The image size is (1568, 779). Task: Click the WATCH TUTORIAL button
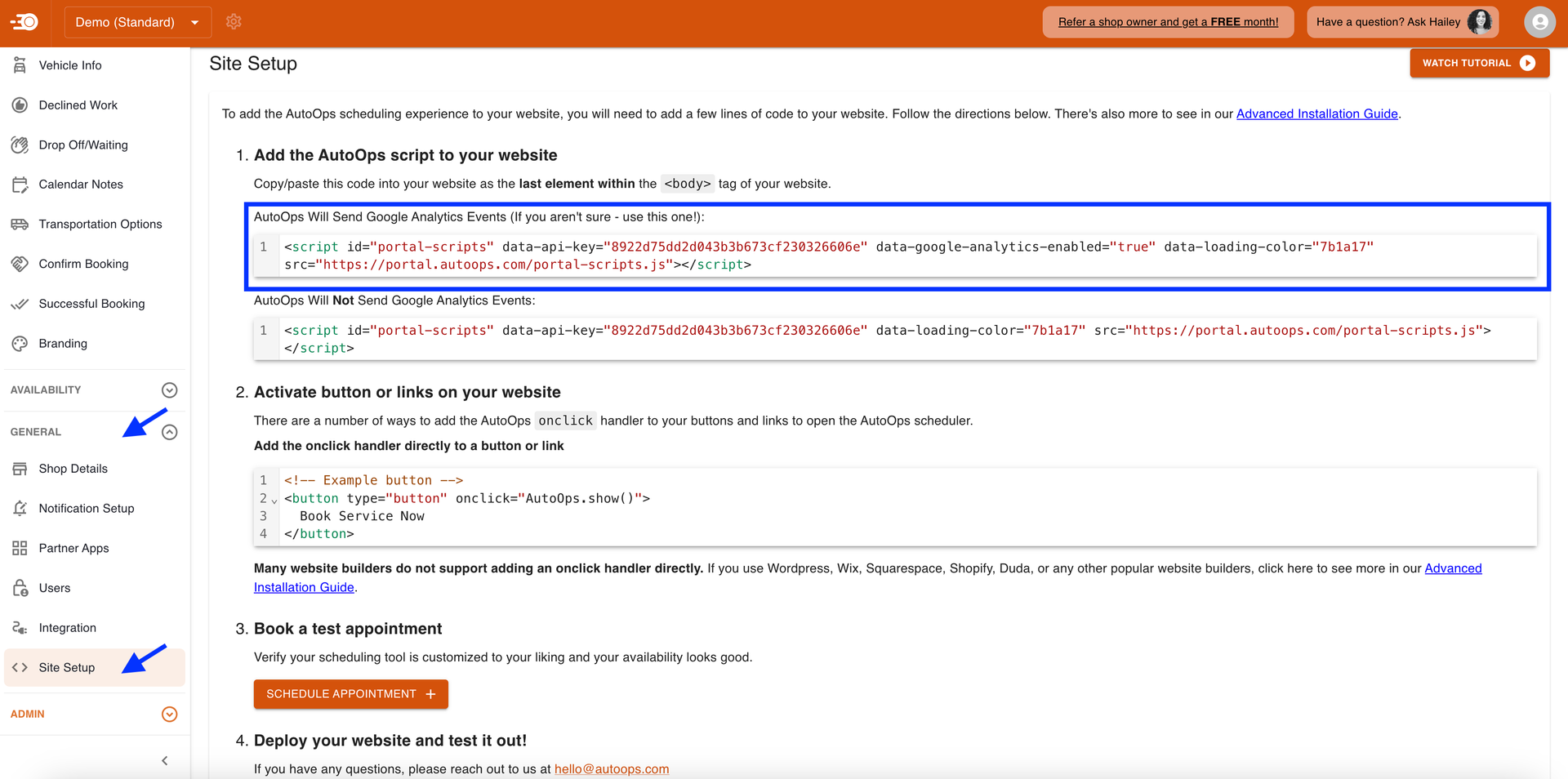[1479, 63]
